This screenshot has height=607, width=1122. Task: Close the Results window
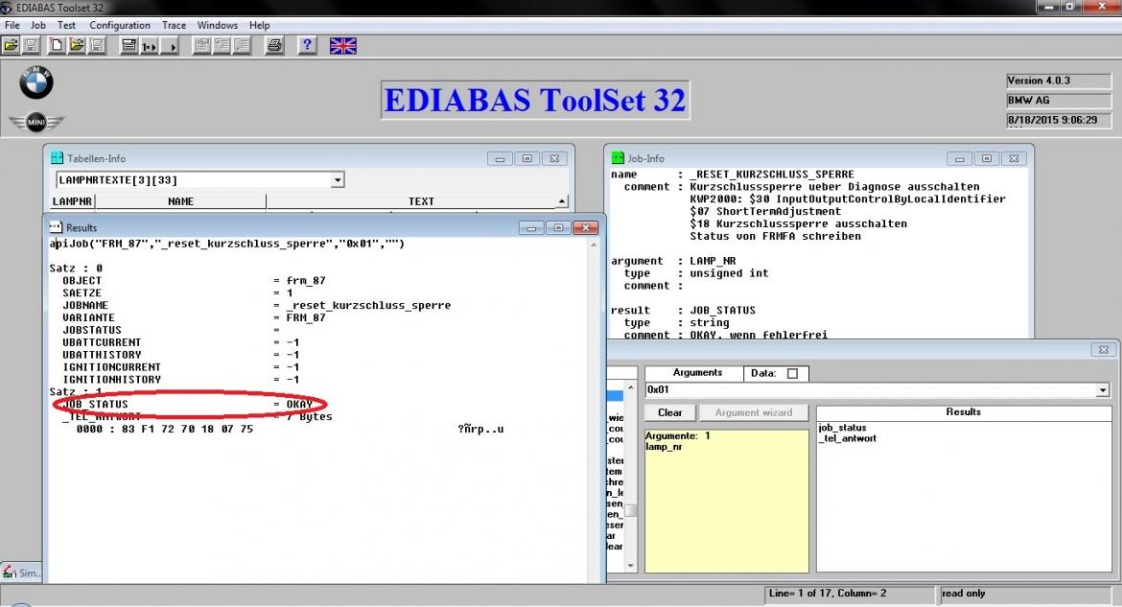584,228
